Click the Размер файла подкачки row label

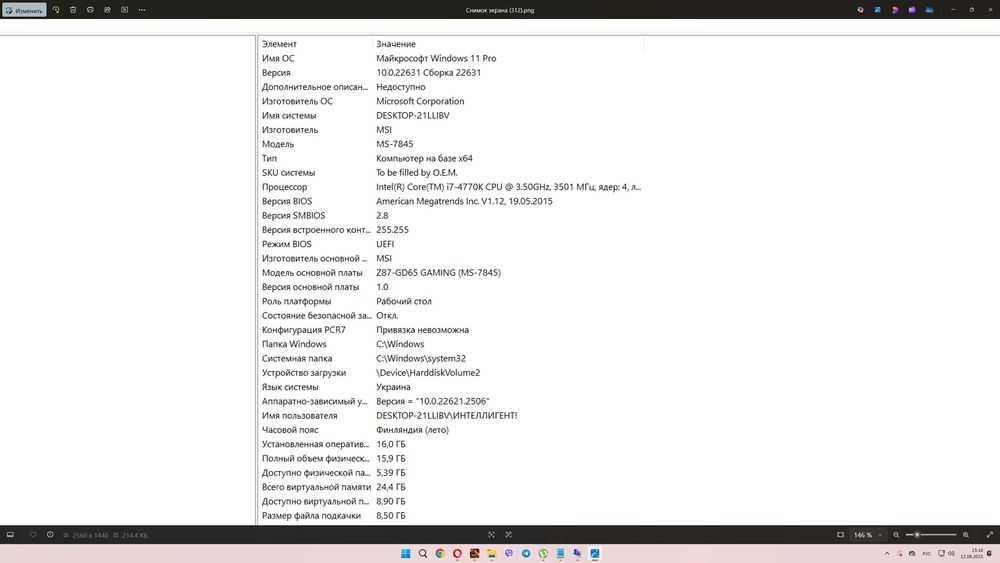[x=311, y=516]
